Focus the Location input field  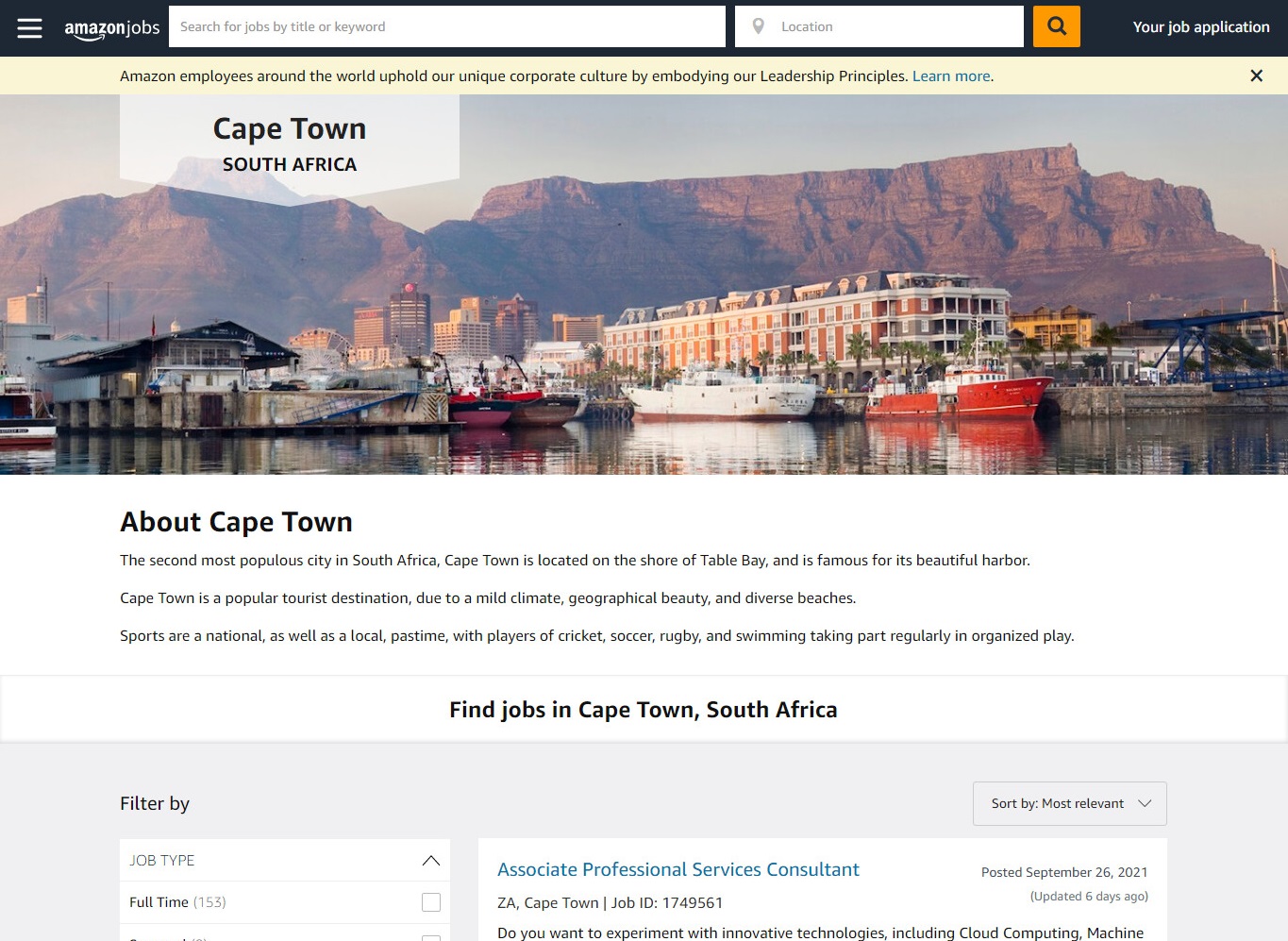click(x=896, y=26)
